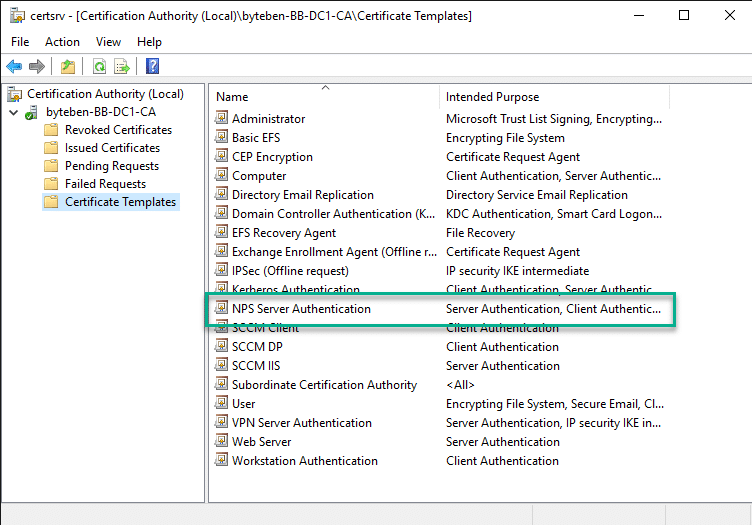The width and height of the screenshot is (752, 525).
Task: Click the SCCM IIS template icon
Action: coord(221,365)
